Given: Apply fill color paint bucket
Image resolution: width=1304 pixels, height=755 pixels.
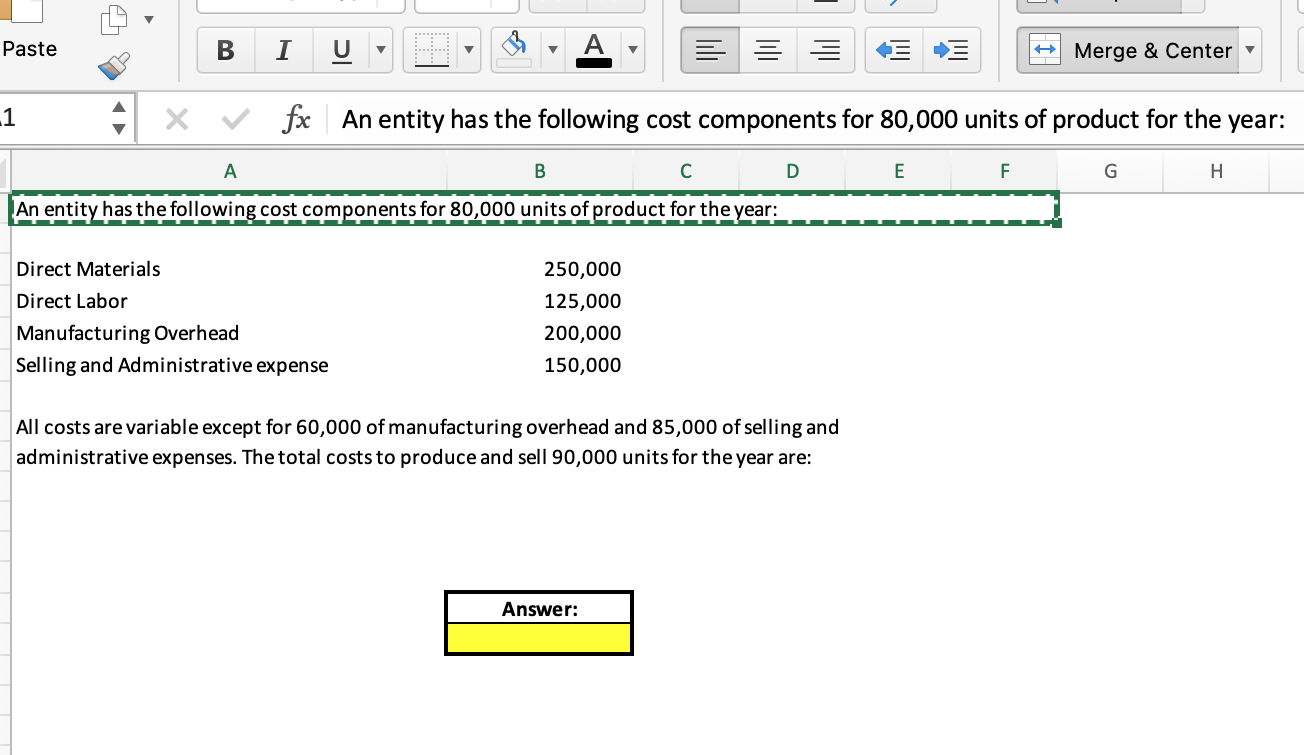Looking at the screenshot, I should 514,50.
